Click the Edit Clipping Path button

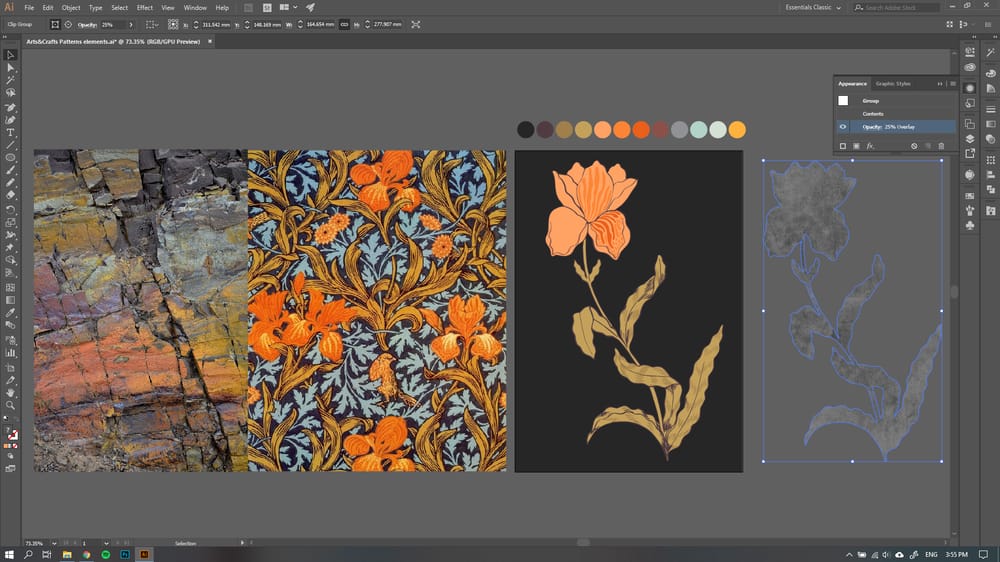click(x=55, y=24)
